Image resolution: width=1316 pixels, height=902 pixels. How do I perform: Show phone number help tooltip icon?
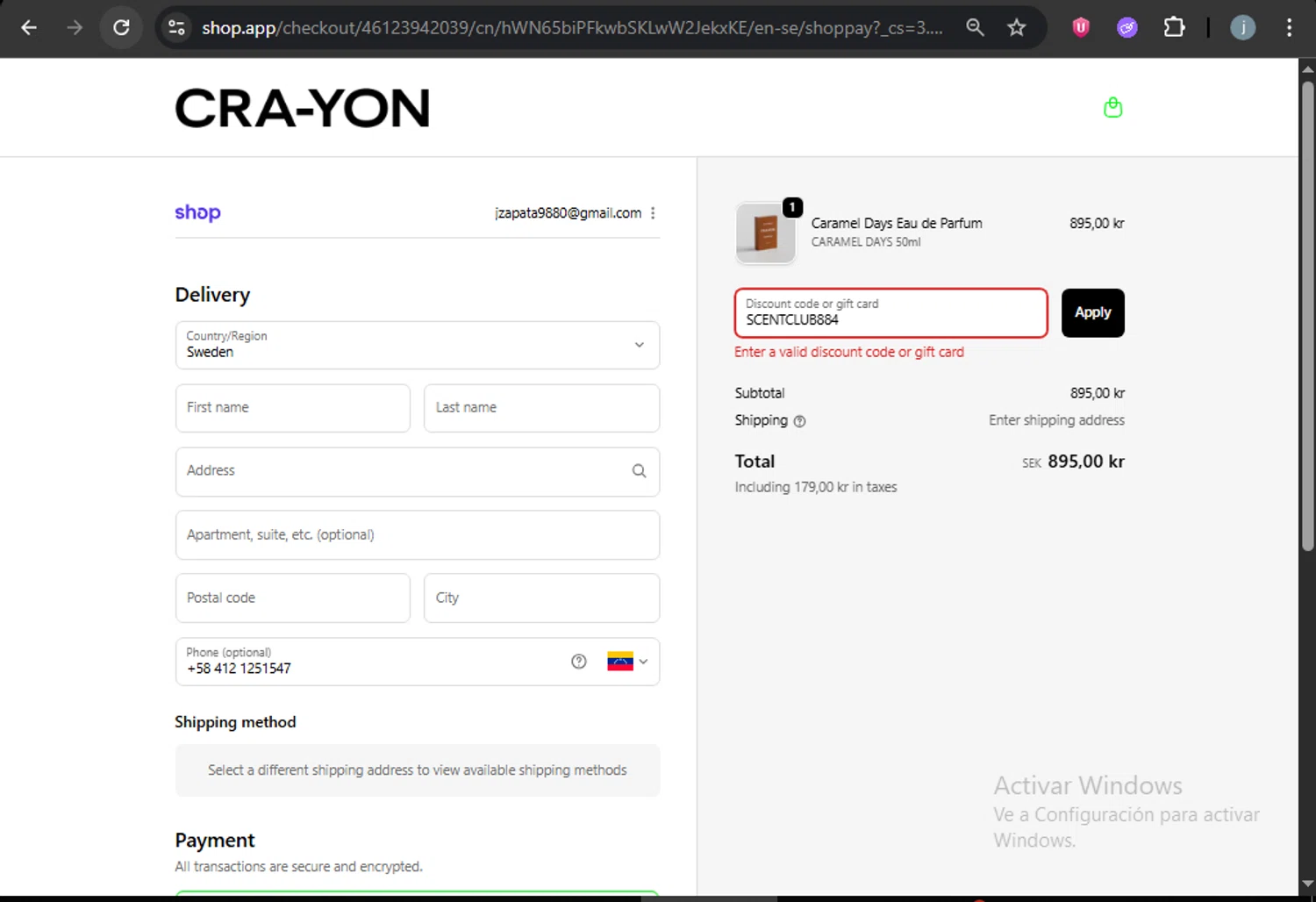click(579, 662)
